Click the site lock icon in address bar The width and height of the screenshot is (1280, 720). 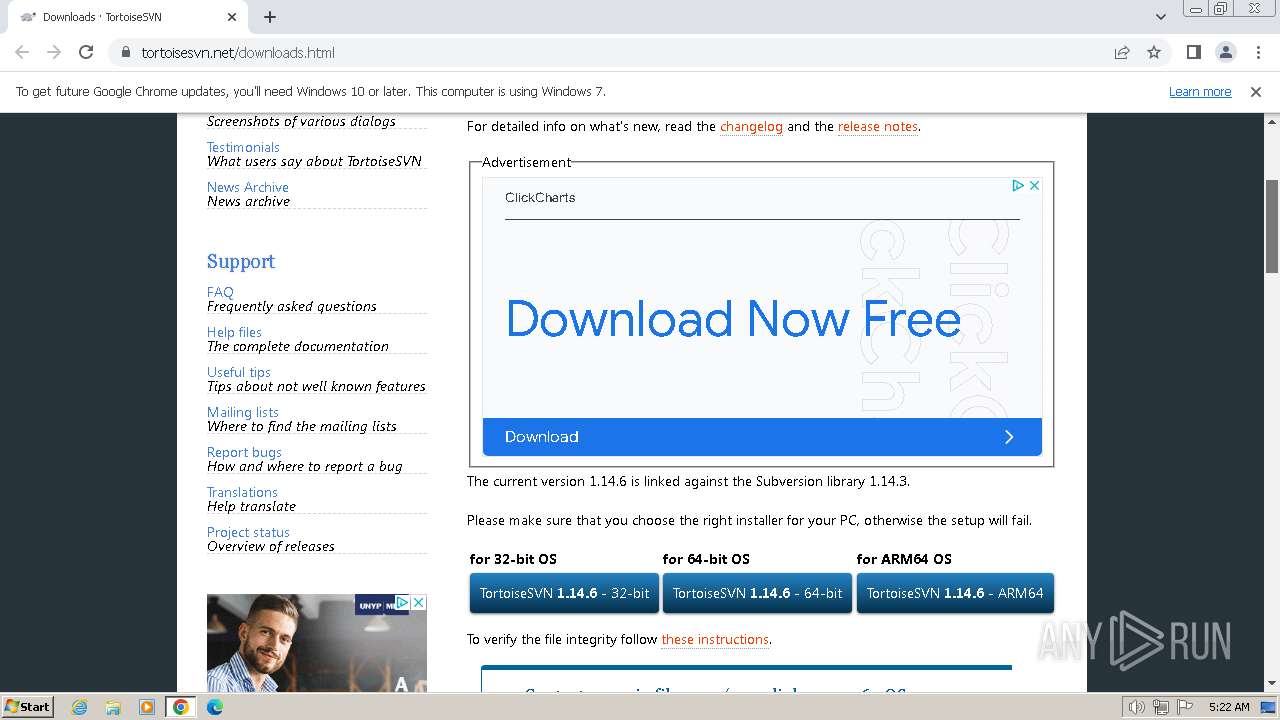tap(126, 53)
